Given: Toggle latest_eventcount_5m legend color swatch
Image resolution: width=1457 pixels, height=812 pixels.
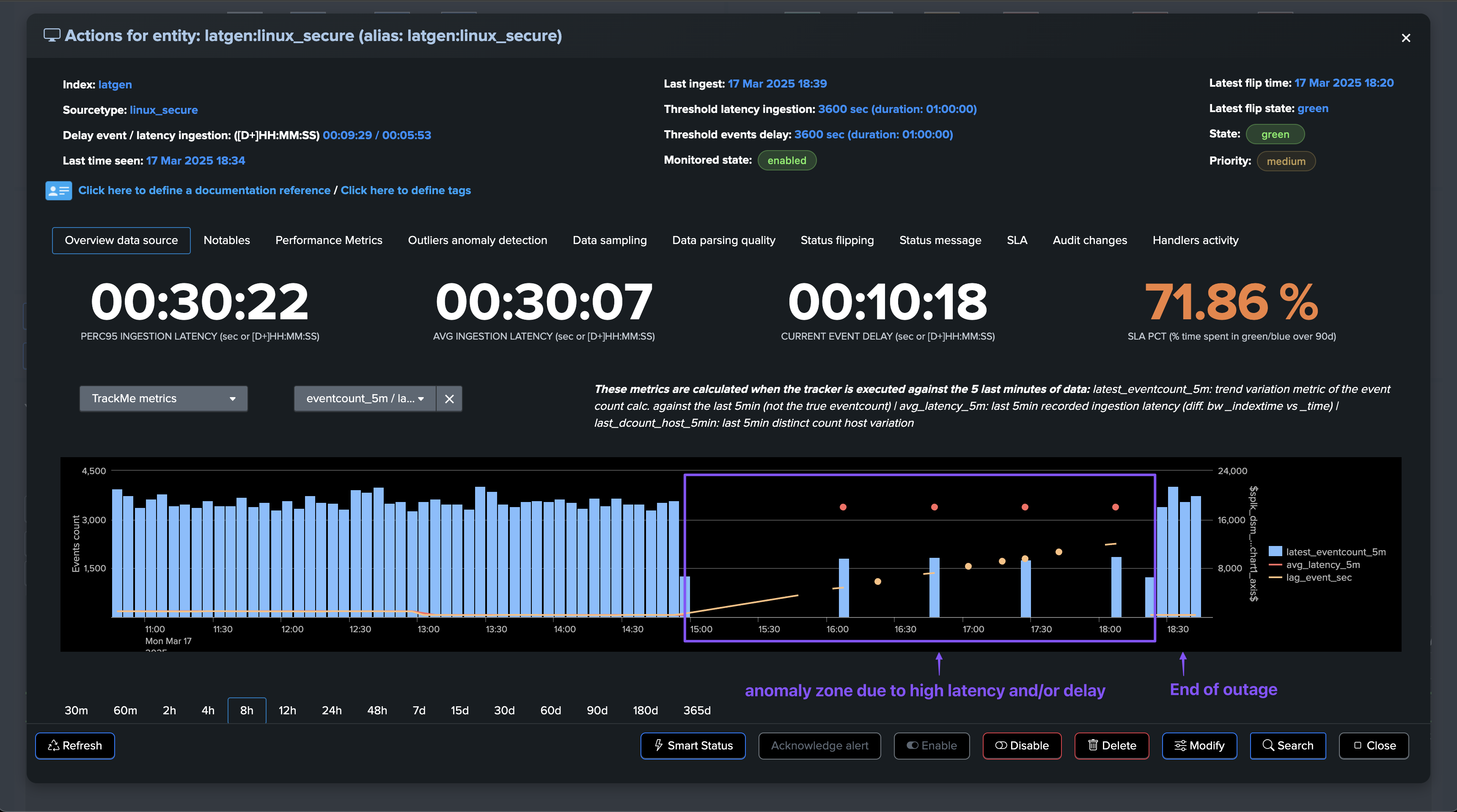Looking at the screenshot, I should pos(1275,551).
